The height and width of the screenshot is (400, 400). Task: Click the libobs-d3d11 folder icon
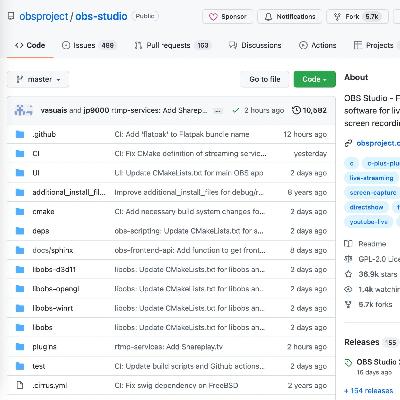[20, 269]
